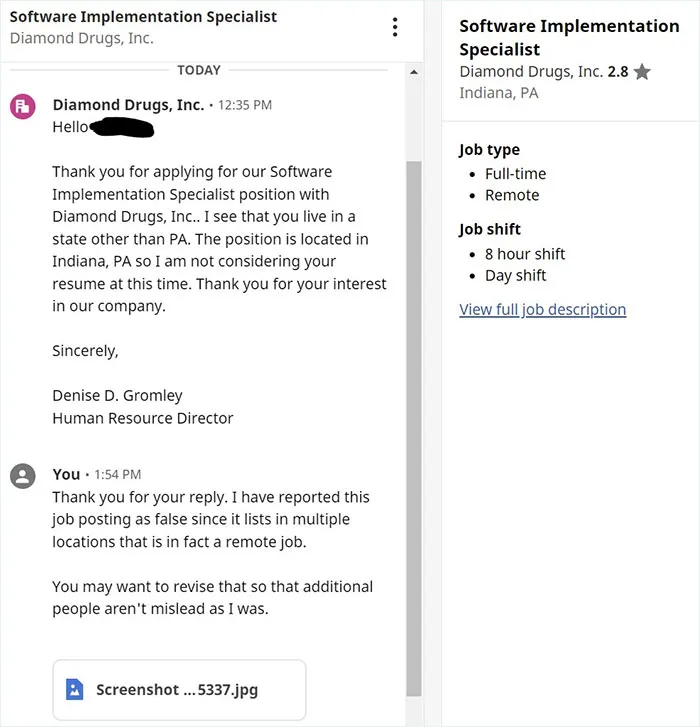Click the blue image file icon in attachment

(x=74, y=689)
